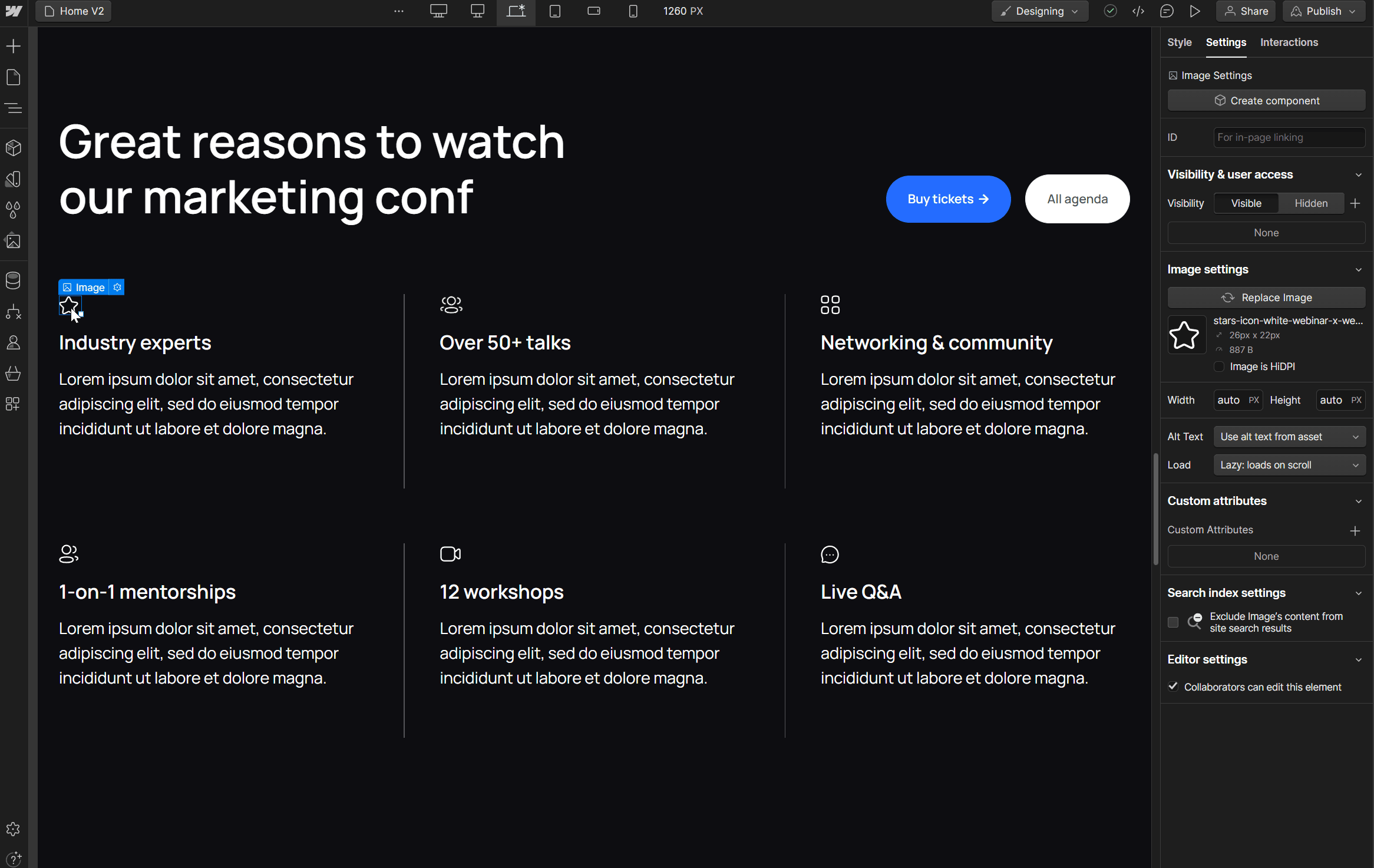Switch to the medium desktop breakpoint
This screenshot has height=868, width=1374.
point(477,11)
